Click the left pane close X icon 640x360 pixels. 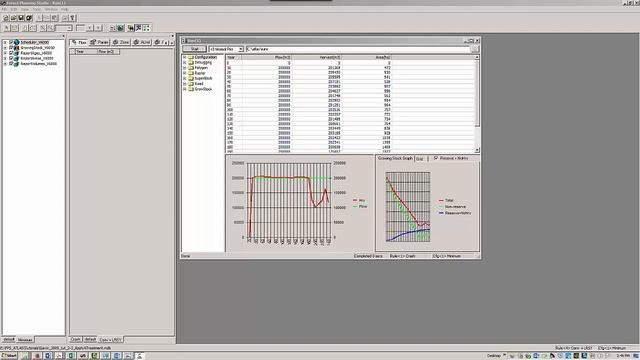click(63, 36)
